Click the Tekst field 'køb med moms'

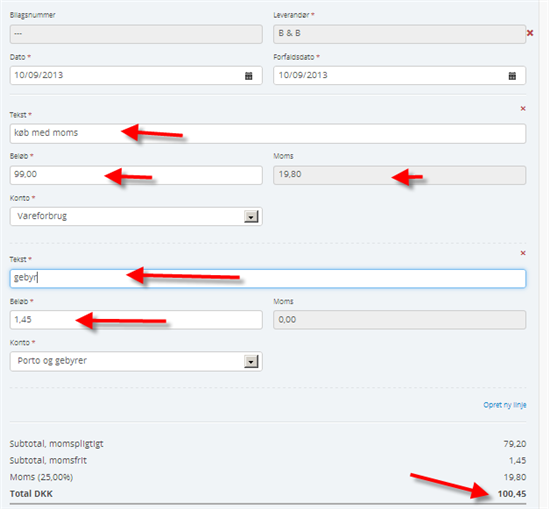(268, 133)
